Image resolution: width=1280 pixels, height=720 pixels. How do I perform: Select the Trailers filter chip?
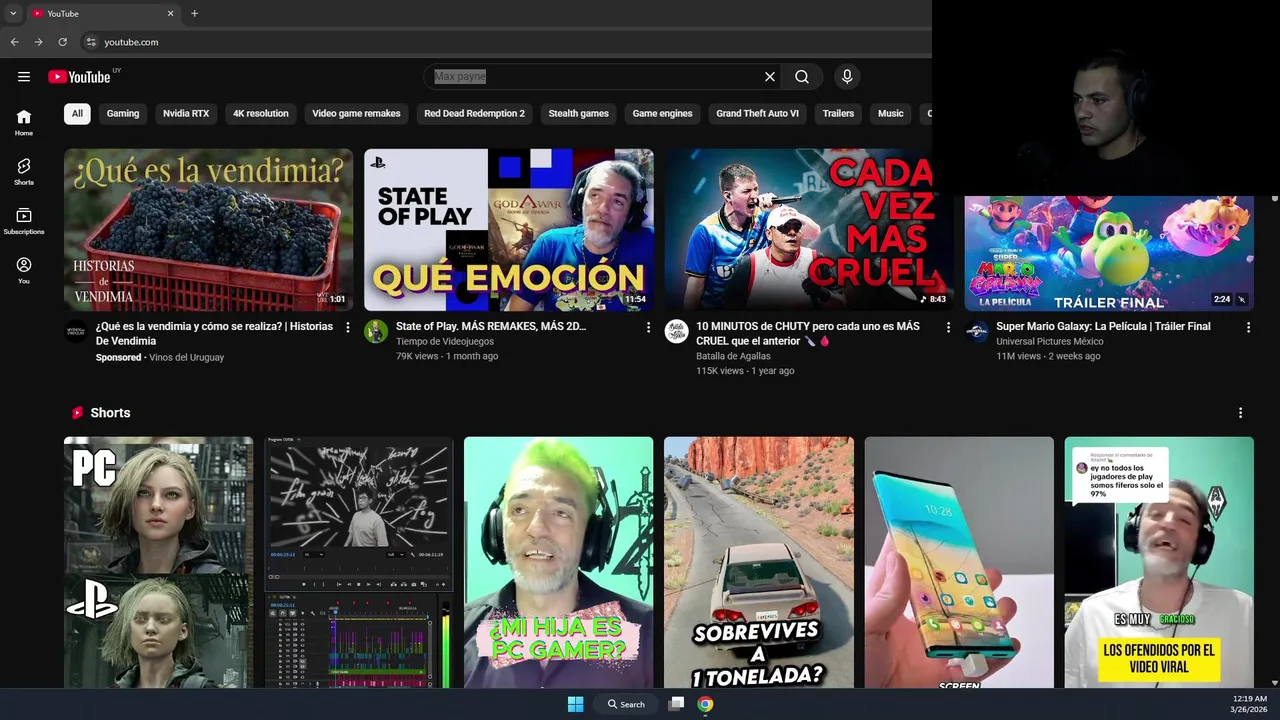838,113
